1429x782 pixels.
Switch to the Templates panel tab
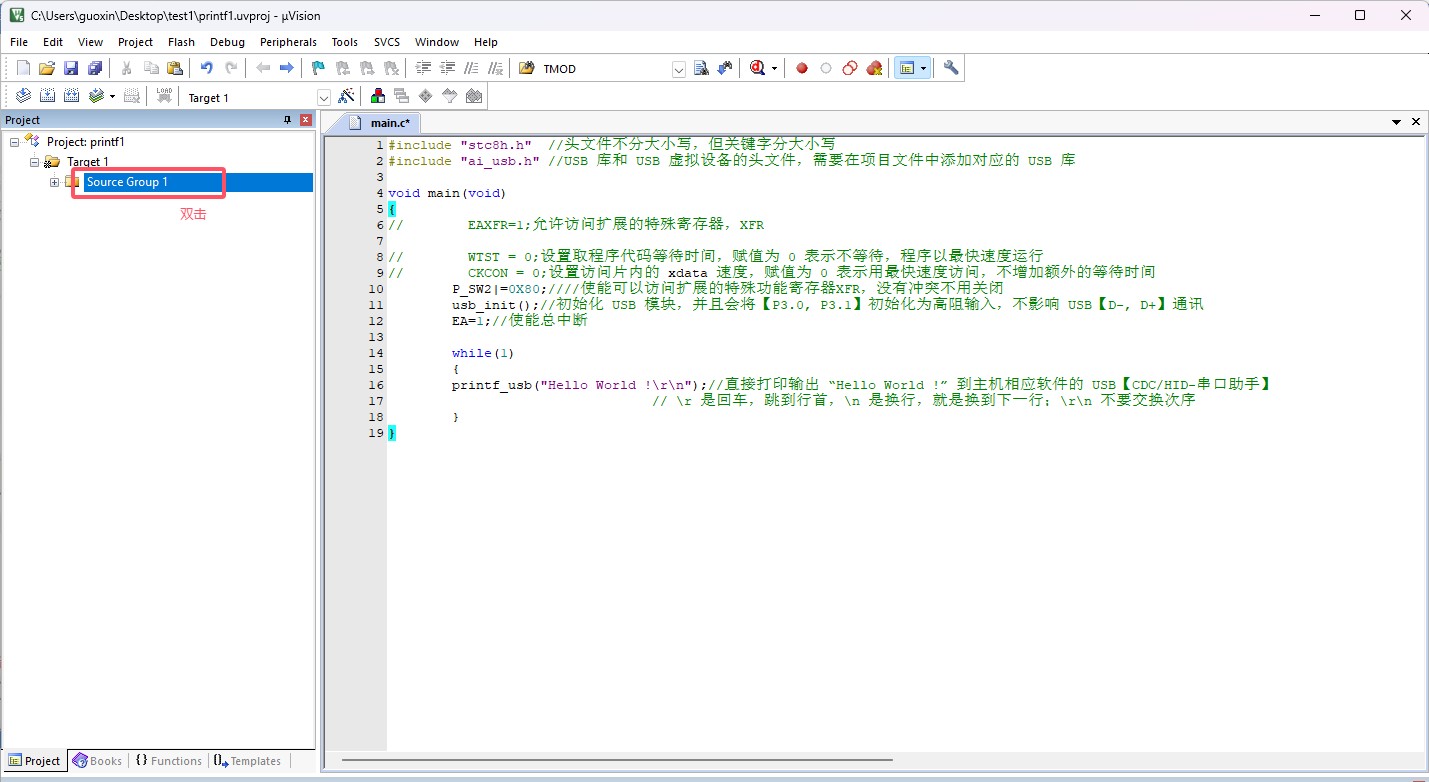click(x=247, y=761)
